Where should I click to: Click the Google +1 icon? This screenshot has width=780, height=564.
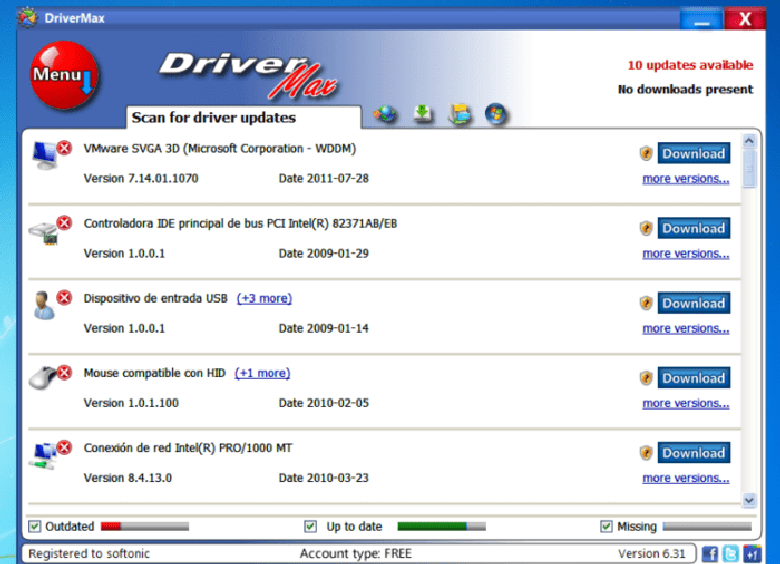coord(752,554)
